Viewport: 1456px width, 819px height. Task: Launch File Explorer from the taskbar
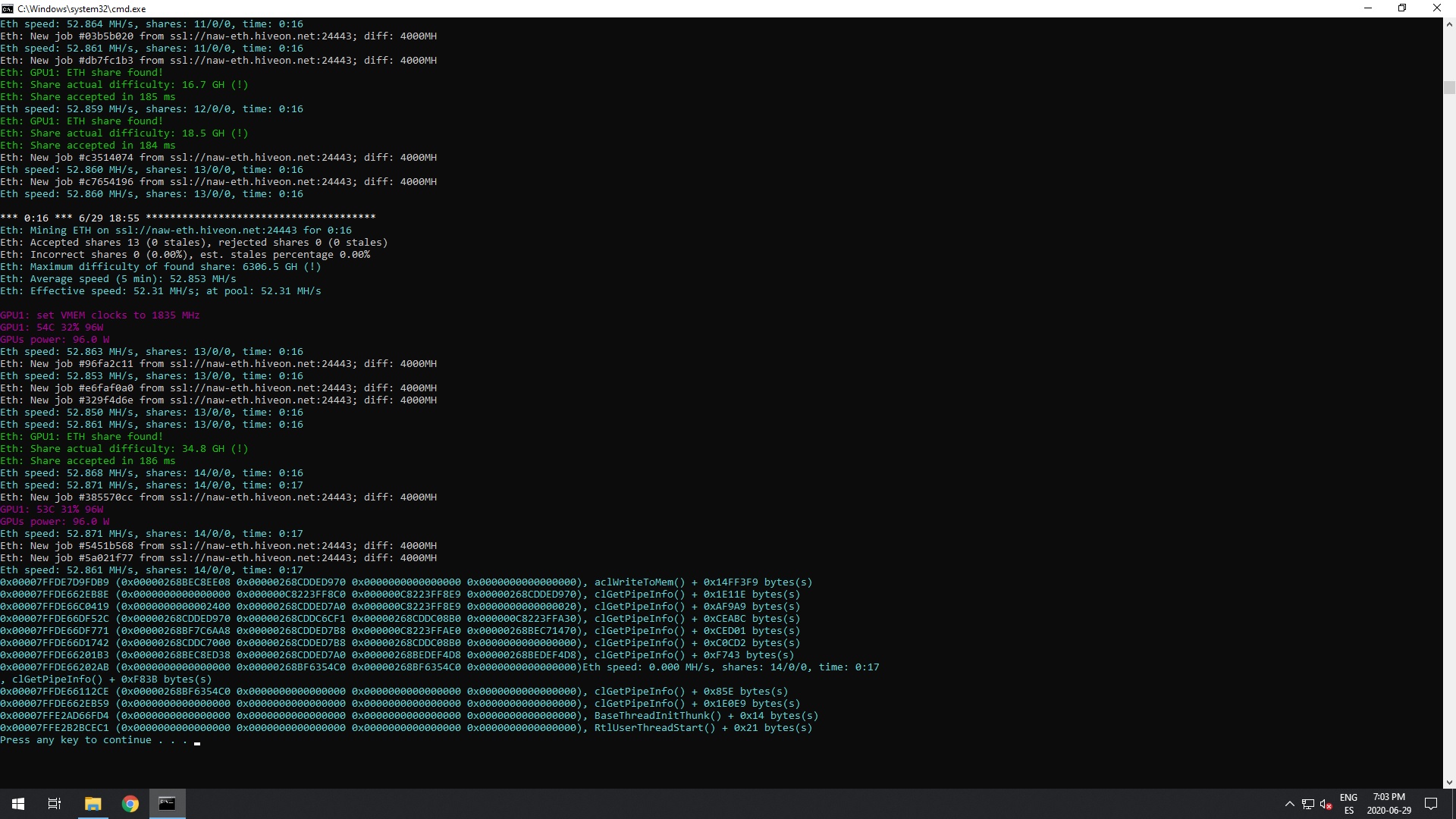(93, 804)
